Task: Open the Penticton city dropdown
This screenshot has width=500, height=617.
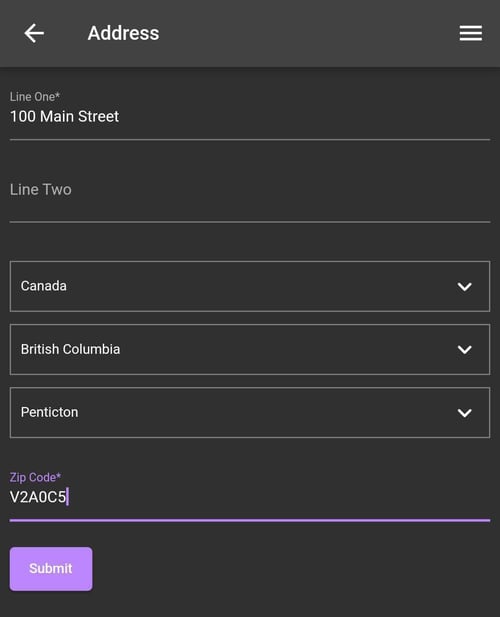Action: (x=250, y=412)
